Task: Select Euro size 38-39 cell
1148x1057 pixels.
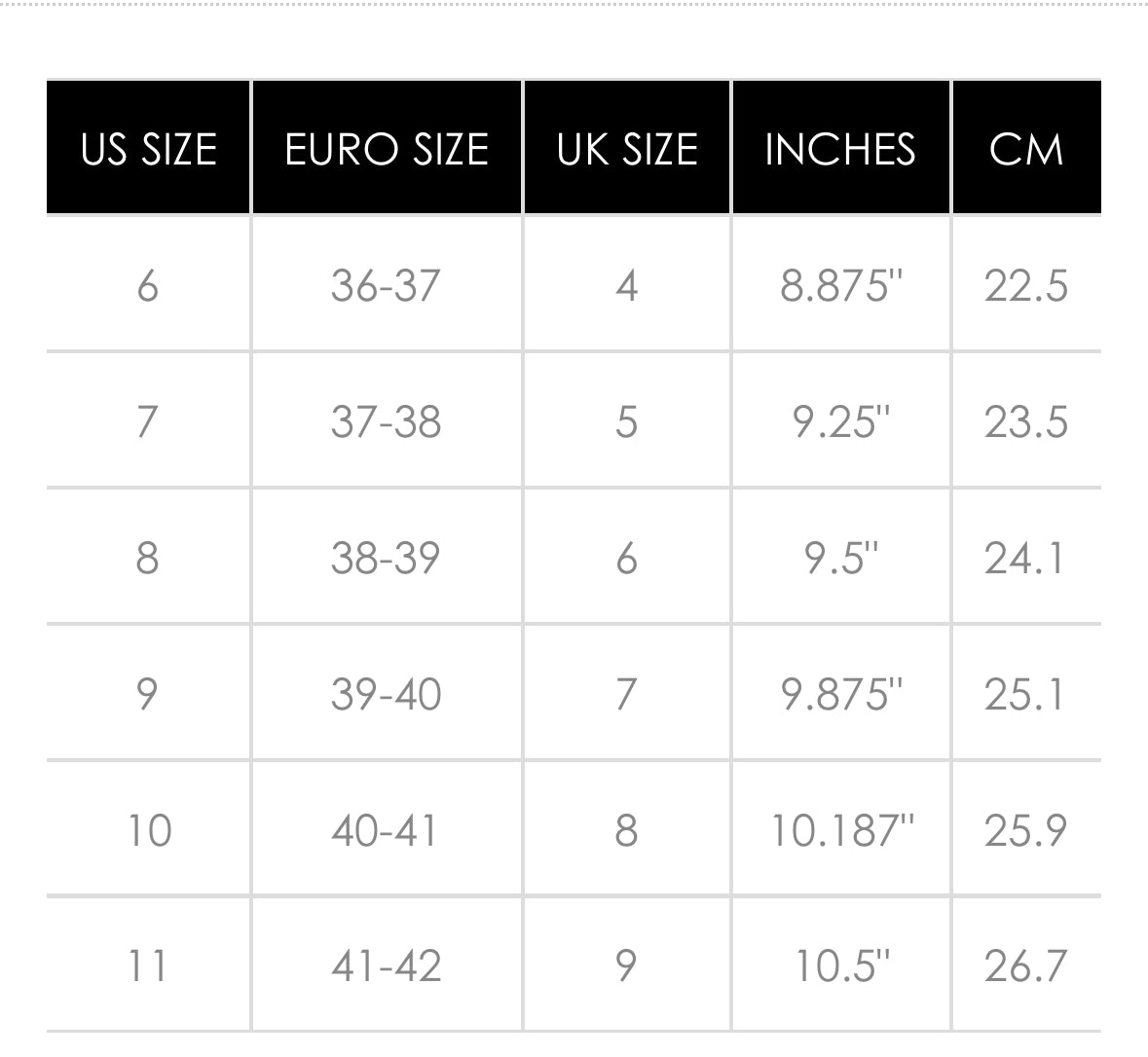Action: [387, 559]
